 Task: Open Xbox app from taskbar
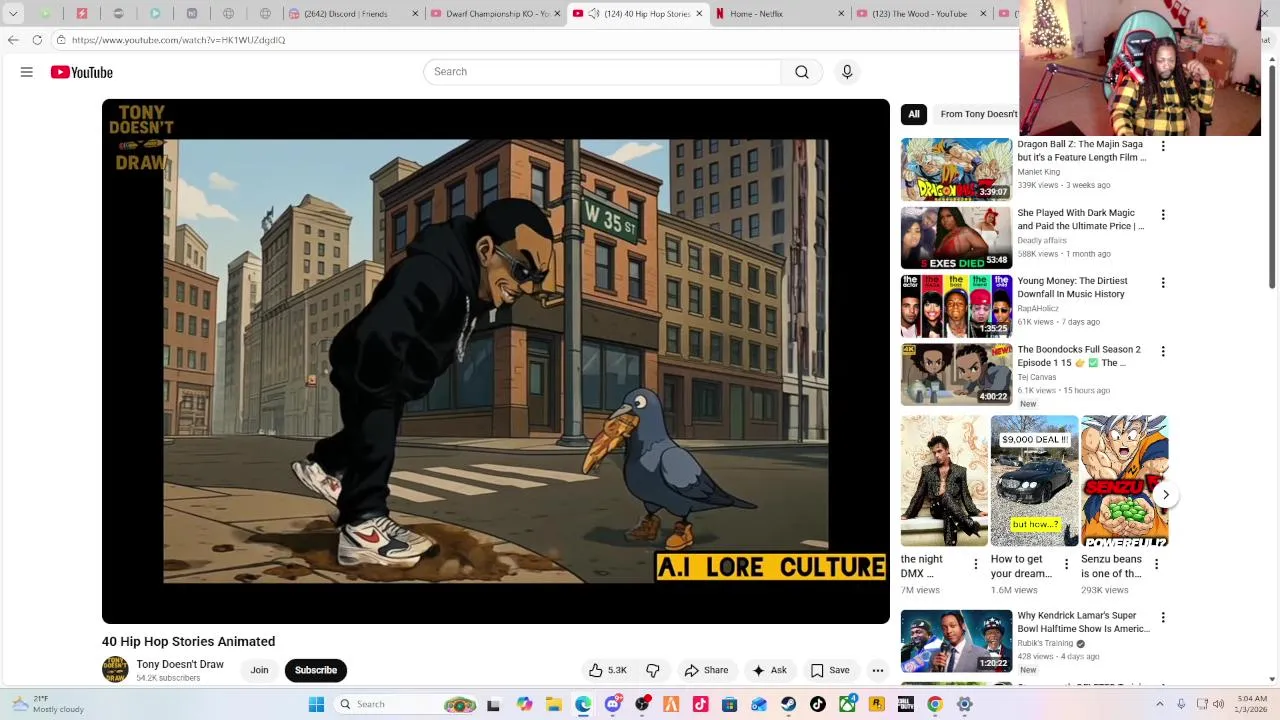click(x=848, y=704)
